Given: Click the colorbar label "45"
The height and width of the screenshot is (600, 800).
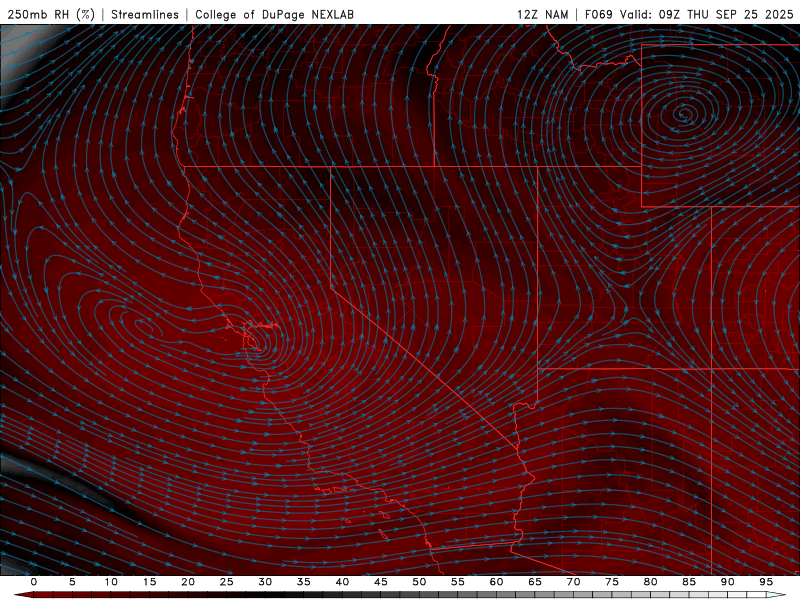Looking at the screenshot, I should pyautogui.click(x=380, y=582).
